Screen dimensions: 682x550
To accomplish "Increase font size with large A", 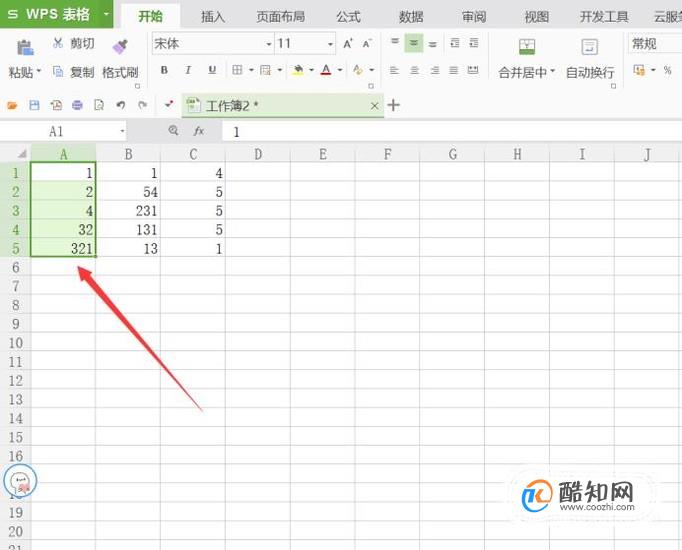I will [348, 43].
